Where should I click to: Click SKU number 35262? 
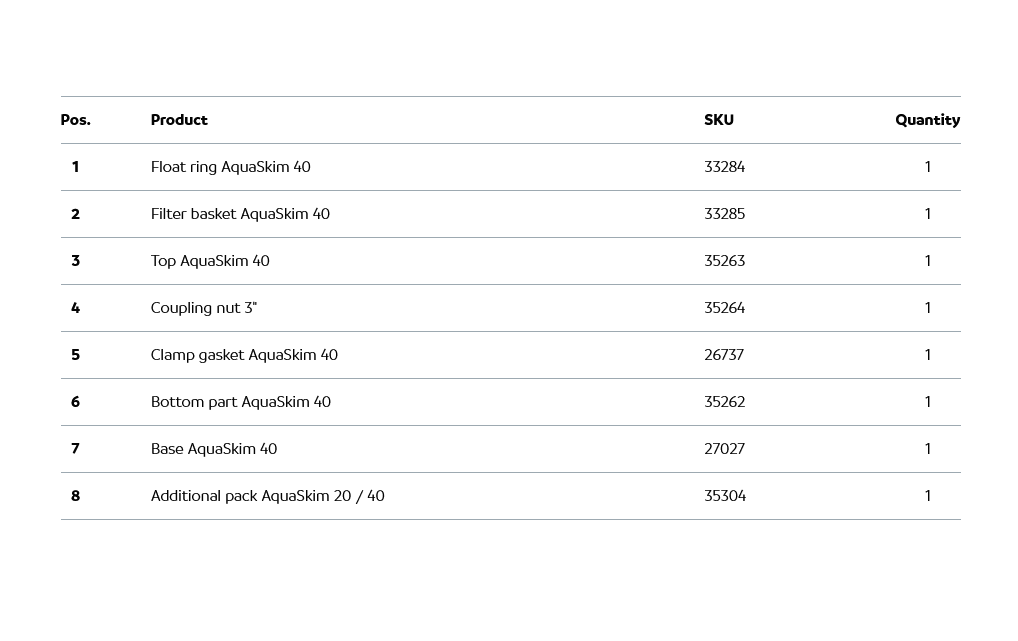click(724, 402)
